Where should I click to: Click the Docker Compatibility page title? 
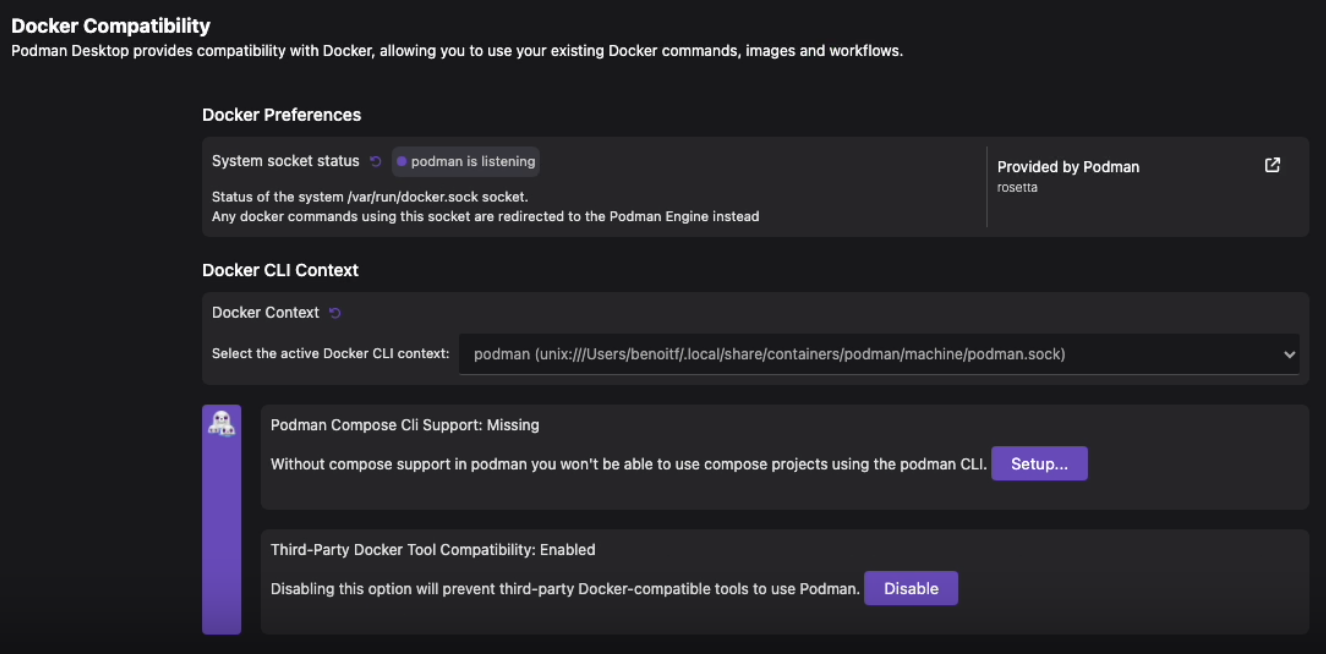(x=111, y=26)
